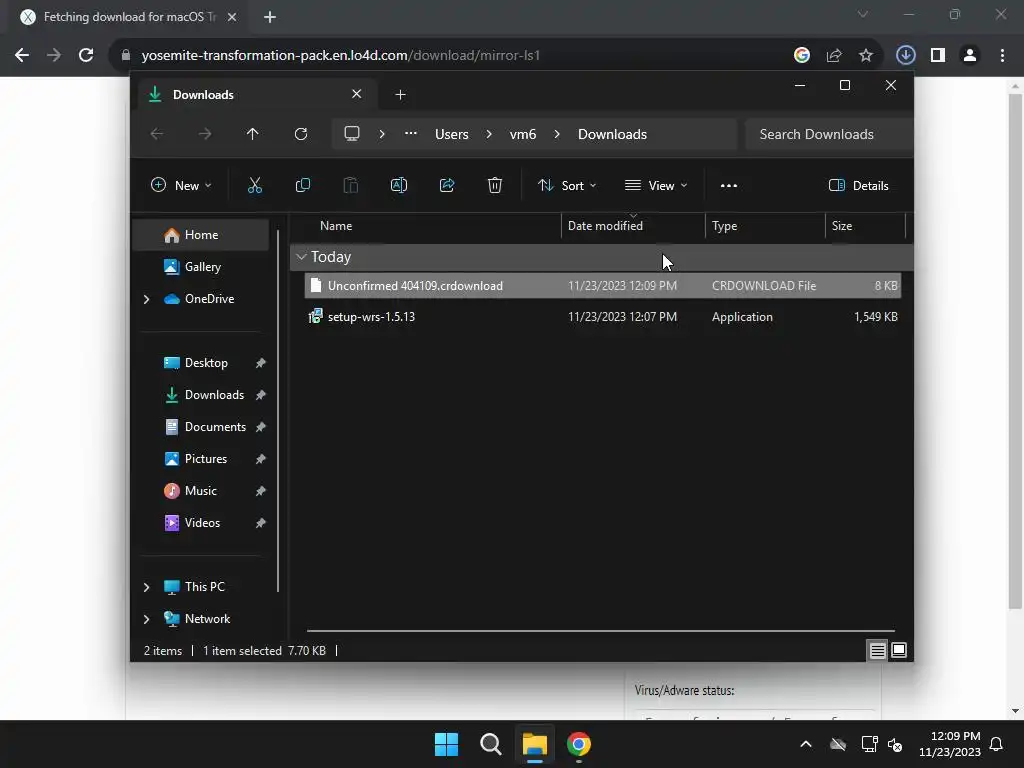This screenshot has height=768, width=1024.
Task: Open the Sort dropdown
Action: [x=567, y=185]
